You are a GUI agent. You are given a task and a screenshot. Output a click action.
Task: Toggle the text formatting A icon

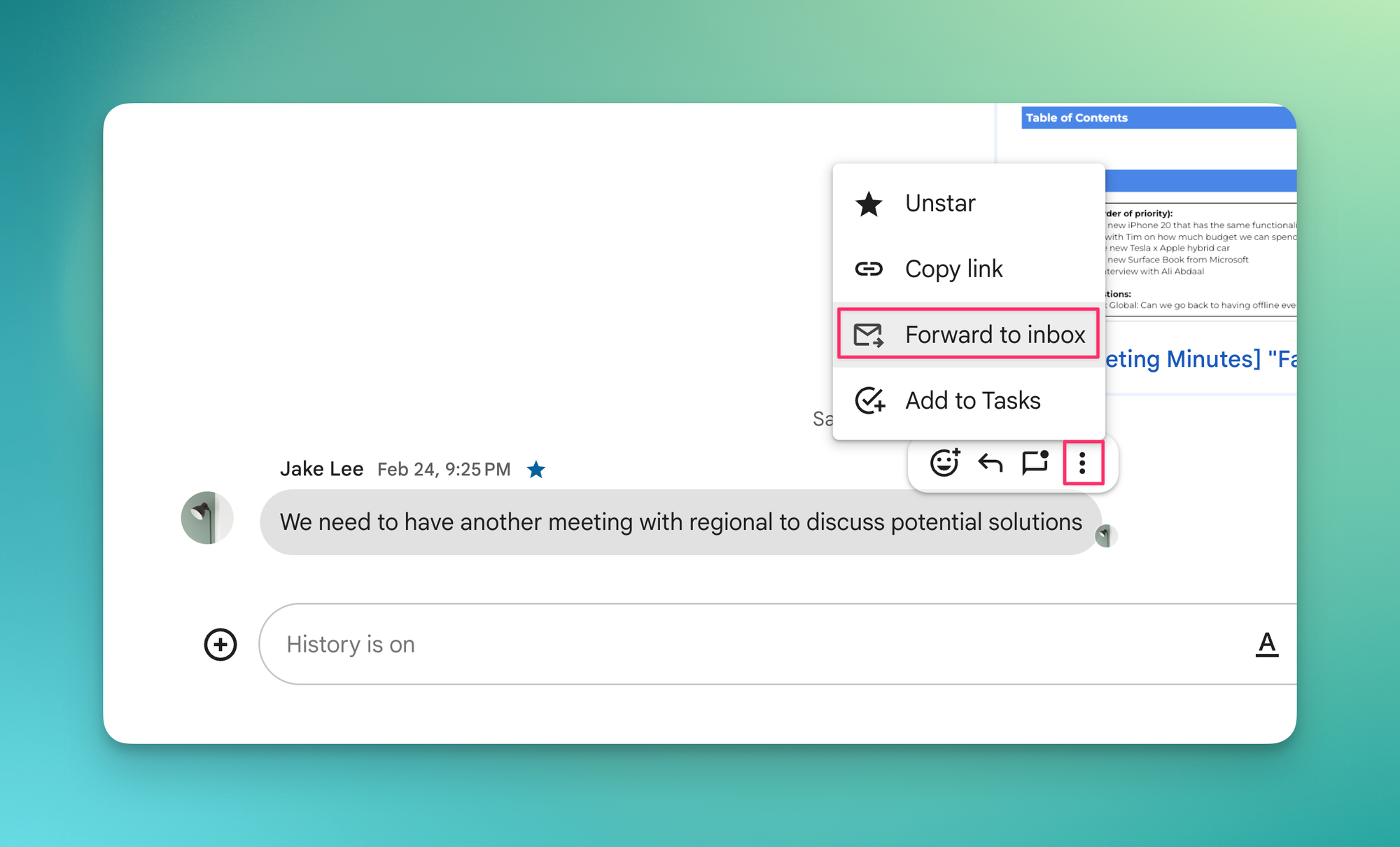tap(1266, 644)
